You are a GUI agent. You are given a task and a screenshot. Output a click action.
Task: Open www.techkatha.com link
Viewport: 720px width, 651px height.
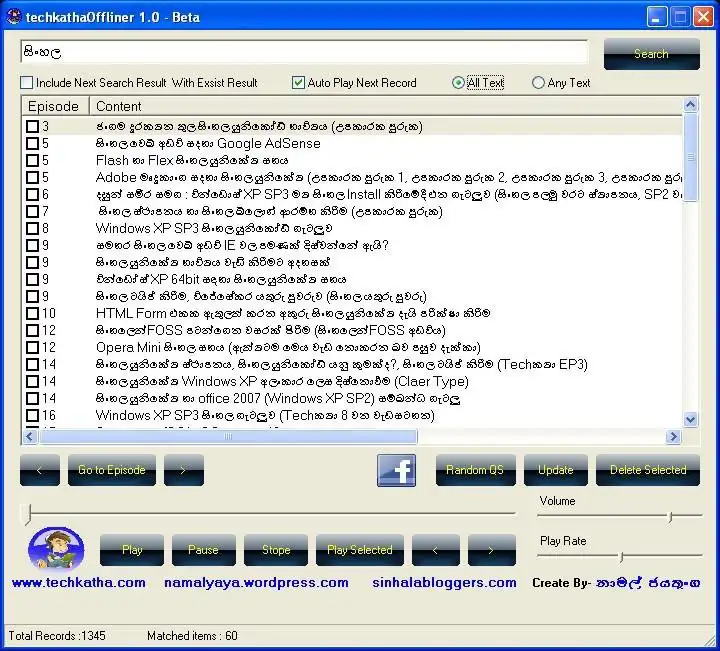[79, 583]
